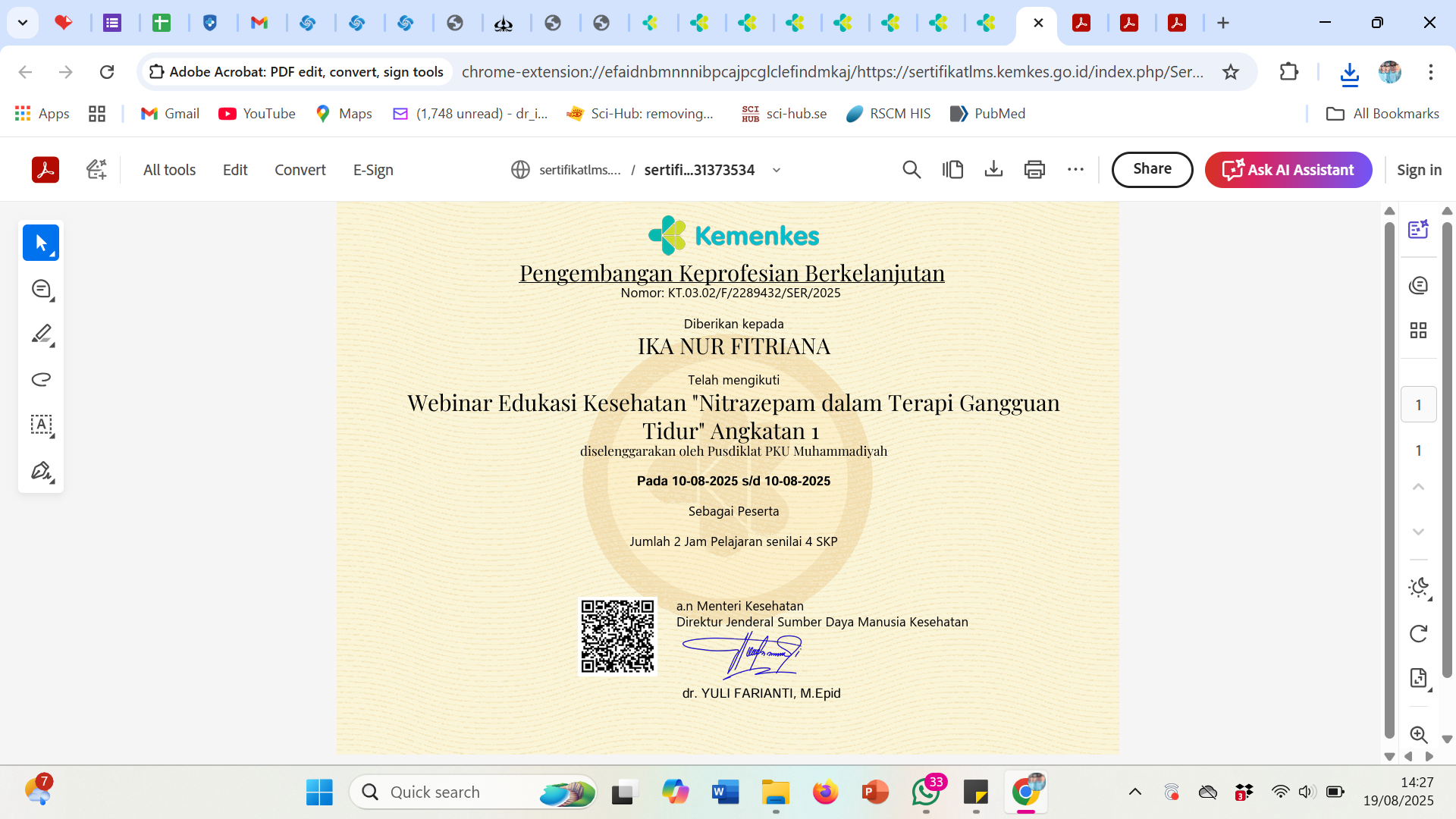Activate the text box selection tool
The image size is (1456, 819).
[41, 425]
